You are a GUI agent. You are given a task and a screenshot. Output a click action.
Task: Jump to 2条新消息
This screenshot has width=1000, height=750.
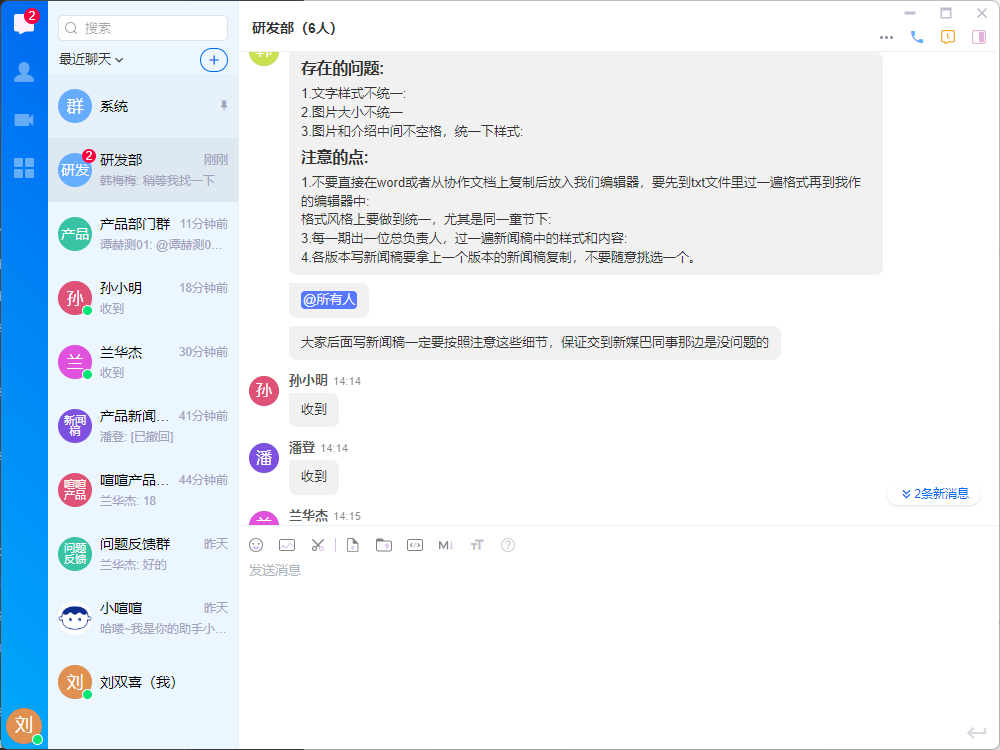934,494
